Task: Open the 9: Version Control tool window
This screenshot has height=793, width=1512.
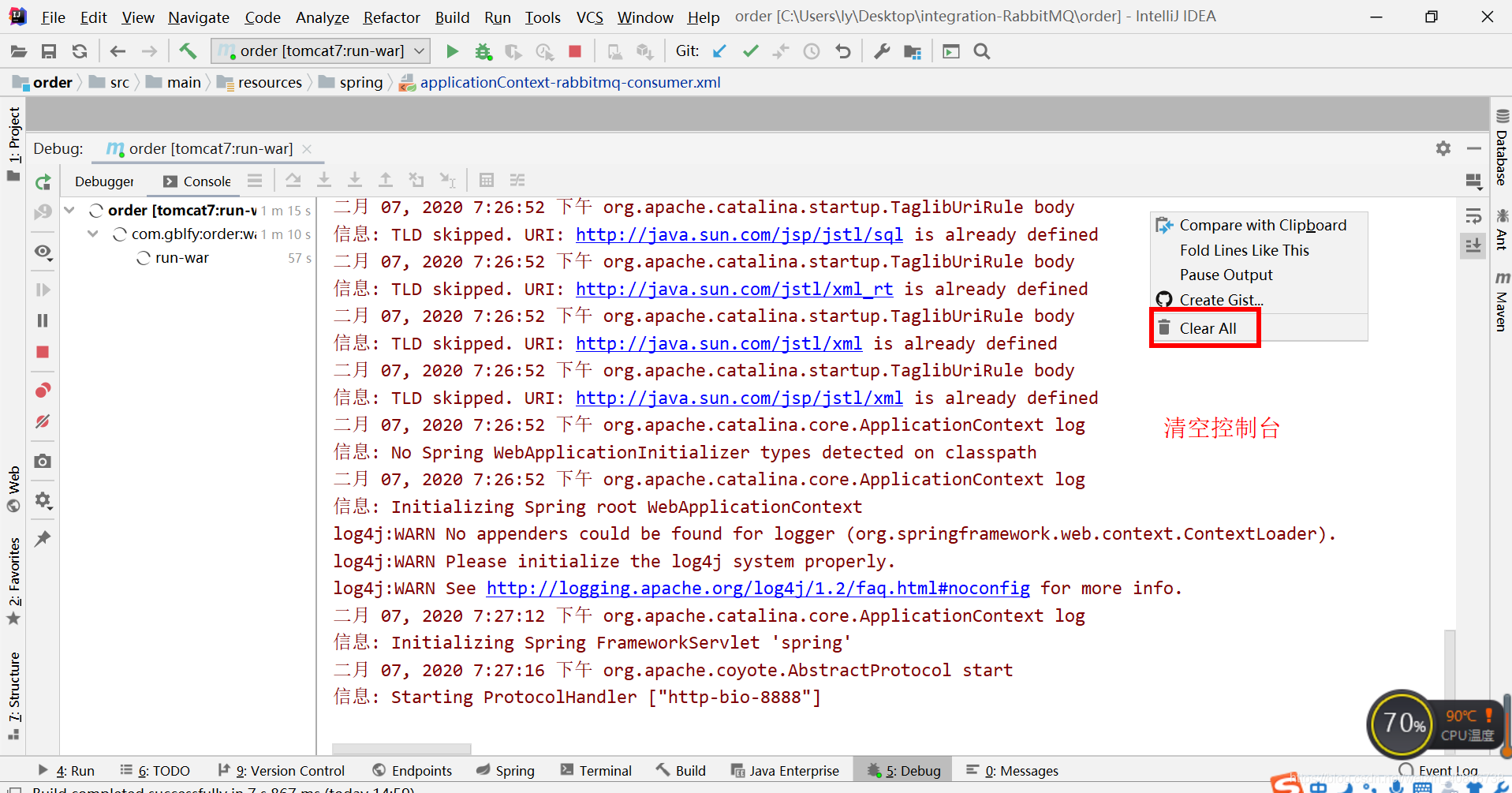Action: [282, 771]
